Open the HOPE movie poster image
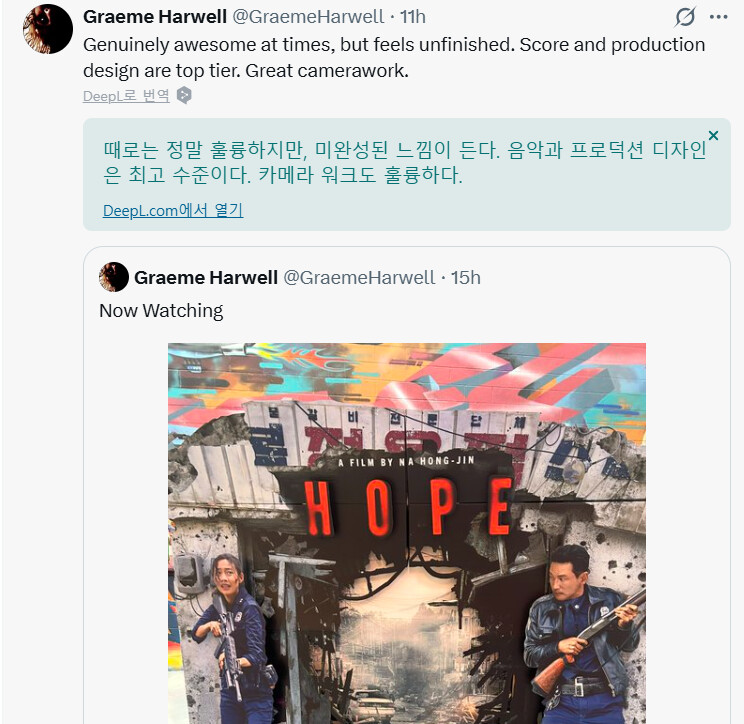 [407, 533]
